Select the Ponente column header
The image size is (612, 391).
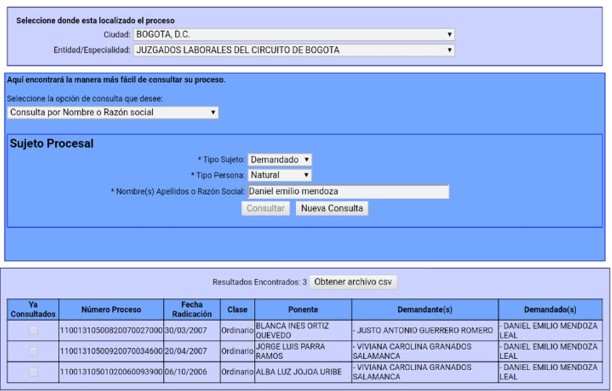click(303, 310)
